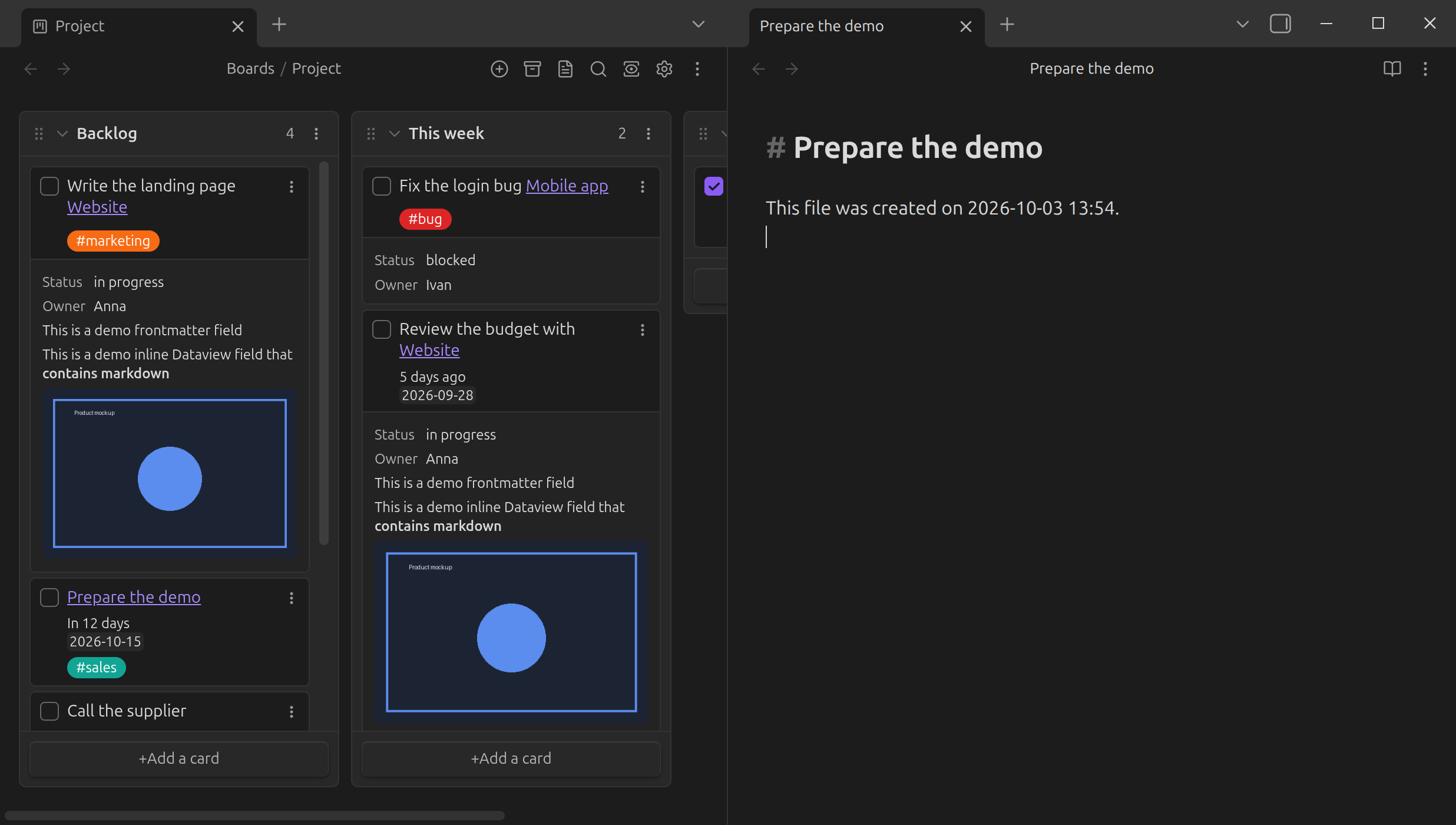Open new tab in right pane
Viewport: 1456px width, 825px height.
[1007, 24]
